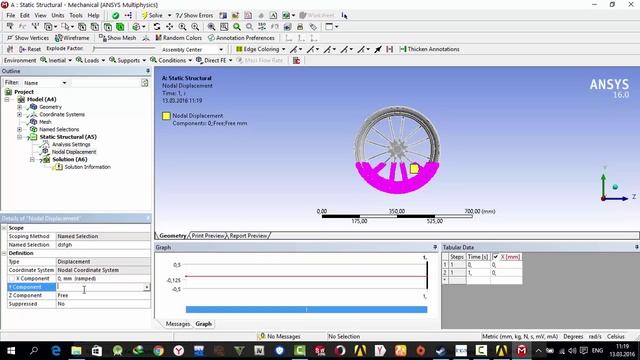
Task: Select Analysis Settings tree item
Action: 71,144
